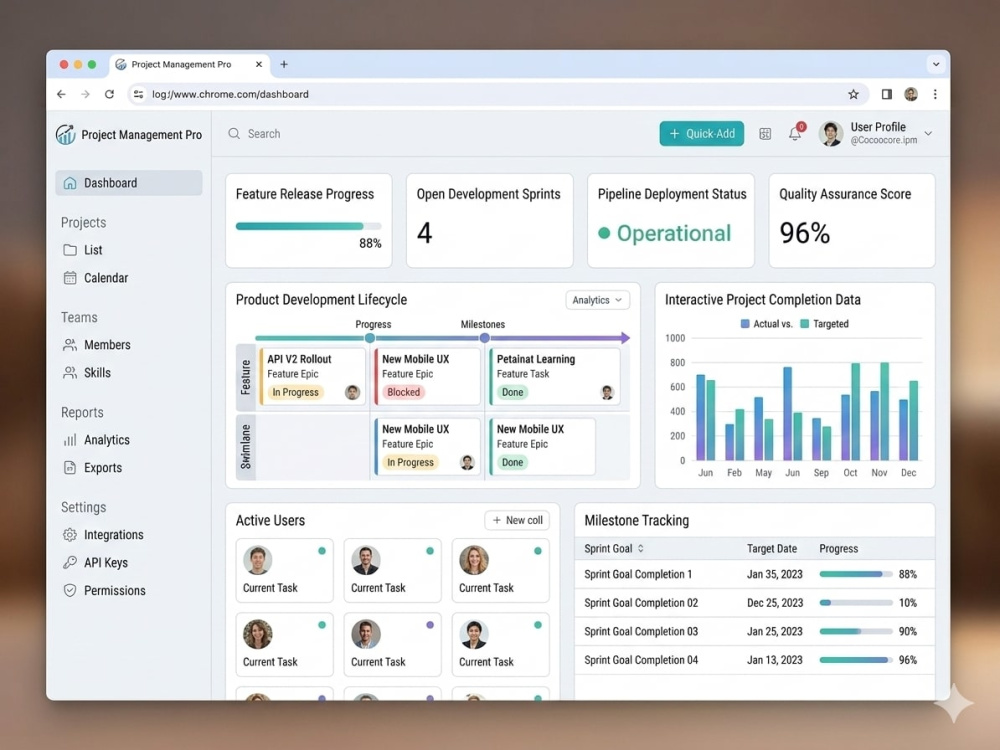This screenshot has height=750, width=1000.
Task: Select Sprint Goal Completion 04 row
Action: click(754, 661)
